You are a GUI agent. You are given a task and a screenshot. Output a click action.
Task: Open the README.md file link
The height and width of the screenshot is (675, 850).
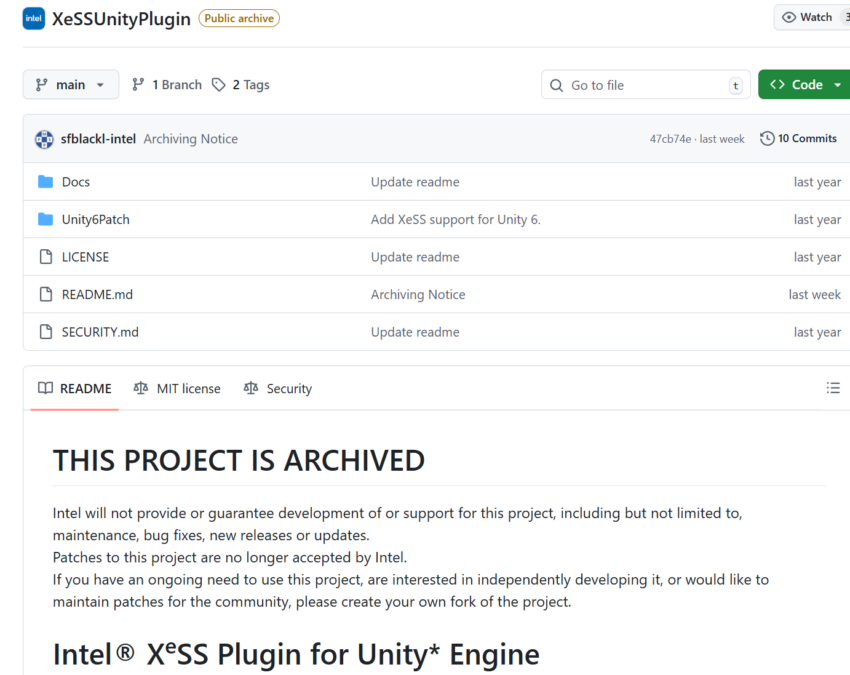[97, 294]
